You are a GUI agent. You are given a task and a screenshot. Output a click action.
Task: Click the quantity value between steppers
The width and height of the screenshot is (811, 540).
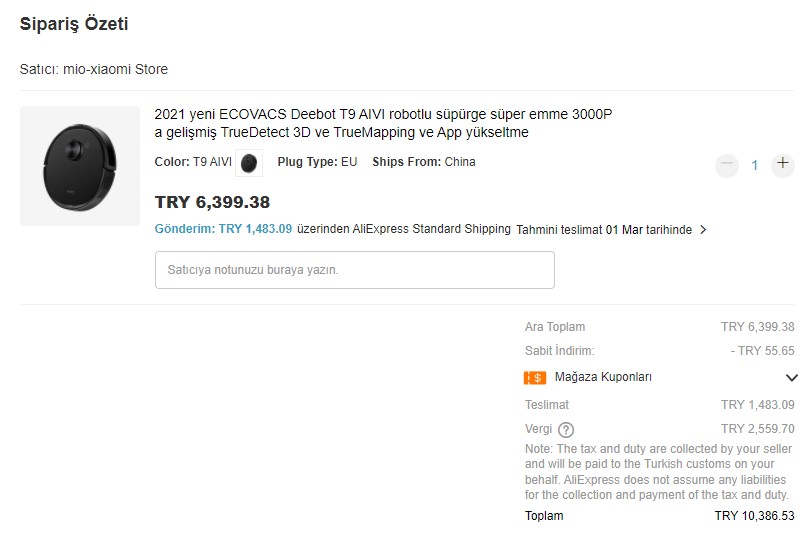[755, 165]
